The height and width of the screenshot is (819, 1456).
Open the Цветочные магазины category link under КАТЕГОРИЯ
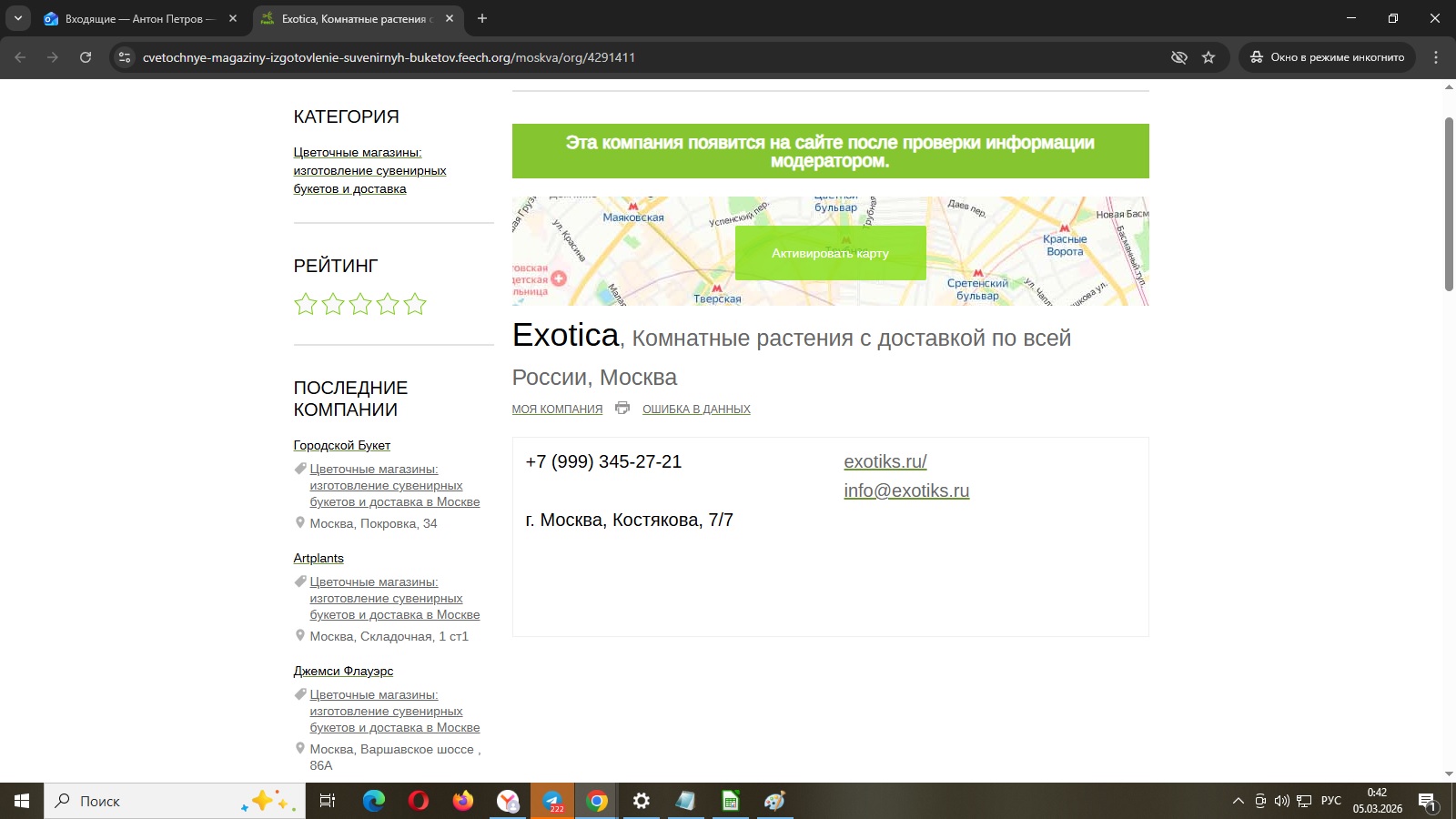pos(370,171)
